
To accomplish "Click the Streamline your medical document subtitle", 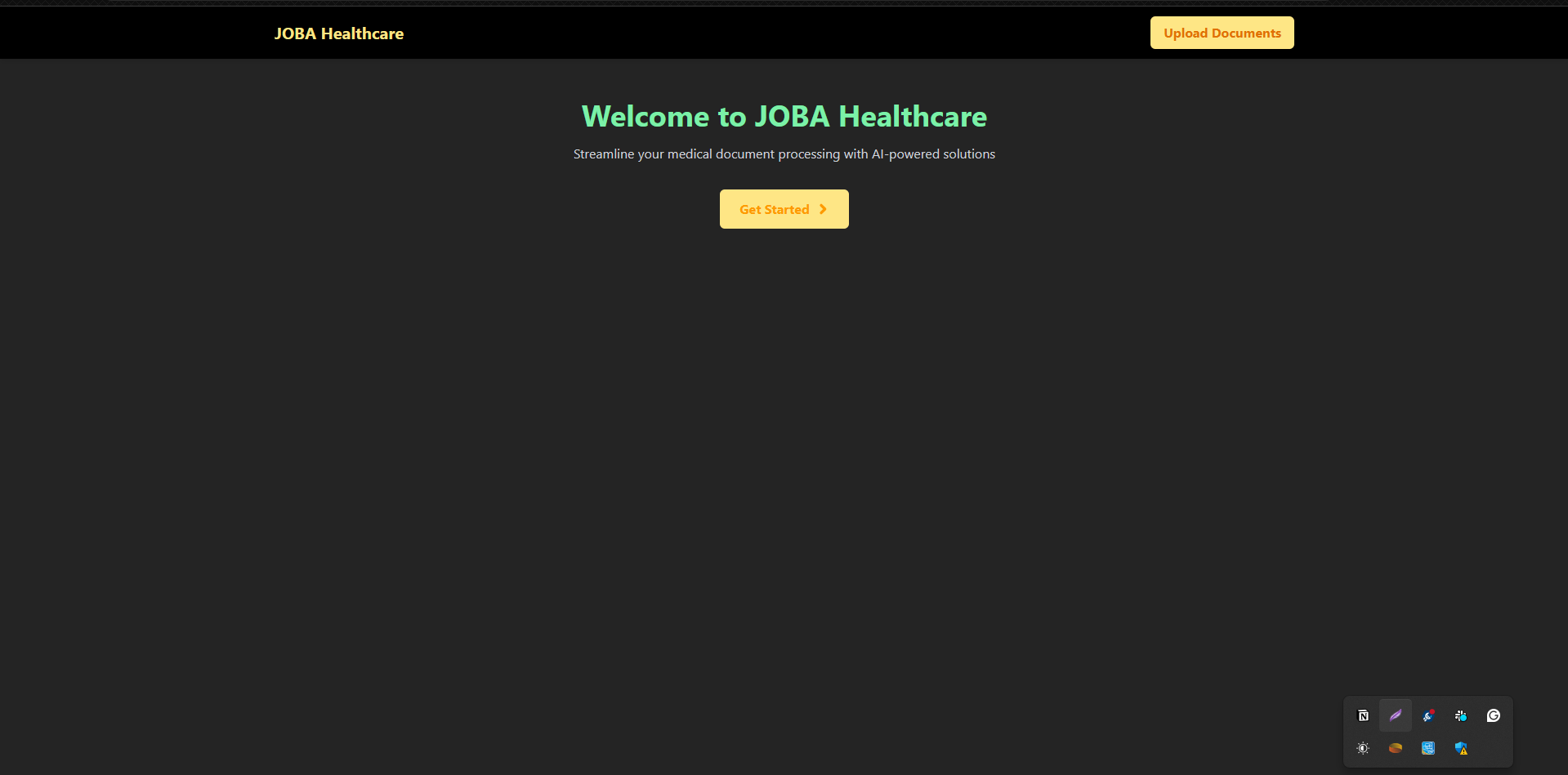I will [x=784, y=154].
